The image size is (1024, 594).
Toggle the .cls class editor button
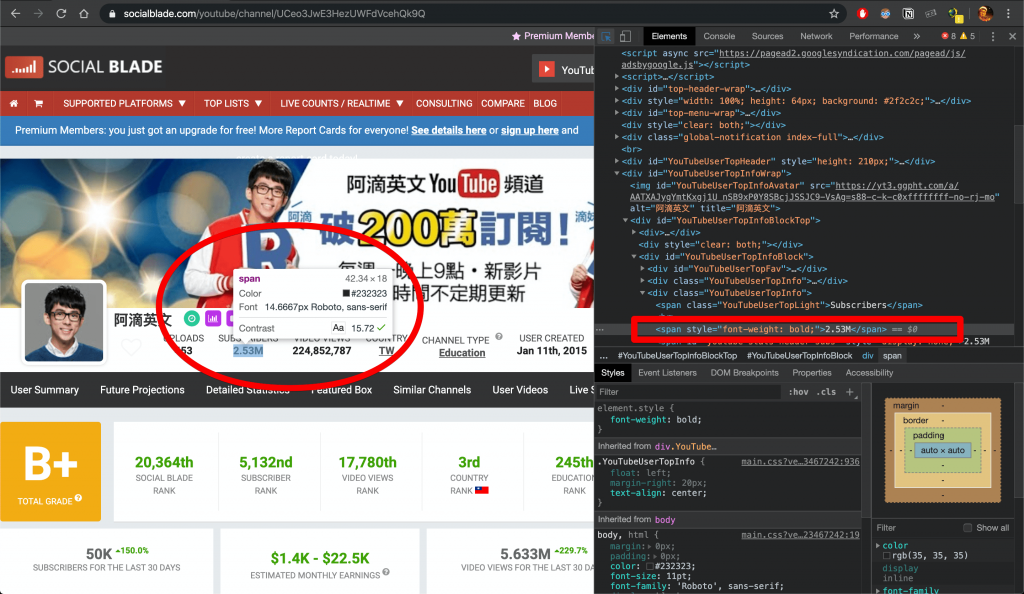pyautogui.click(x=827, y=392)
